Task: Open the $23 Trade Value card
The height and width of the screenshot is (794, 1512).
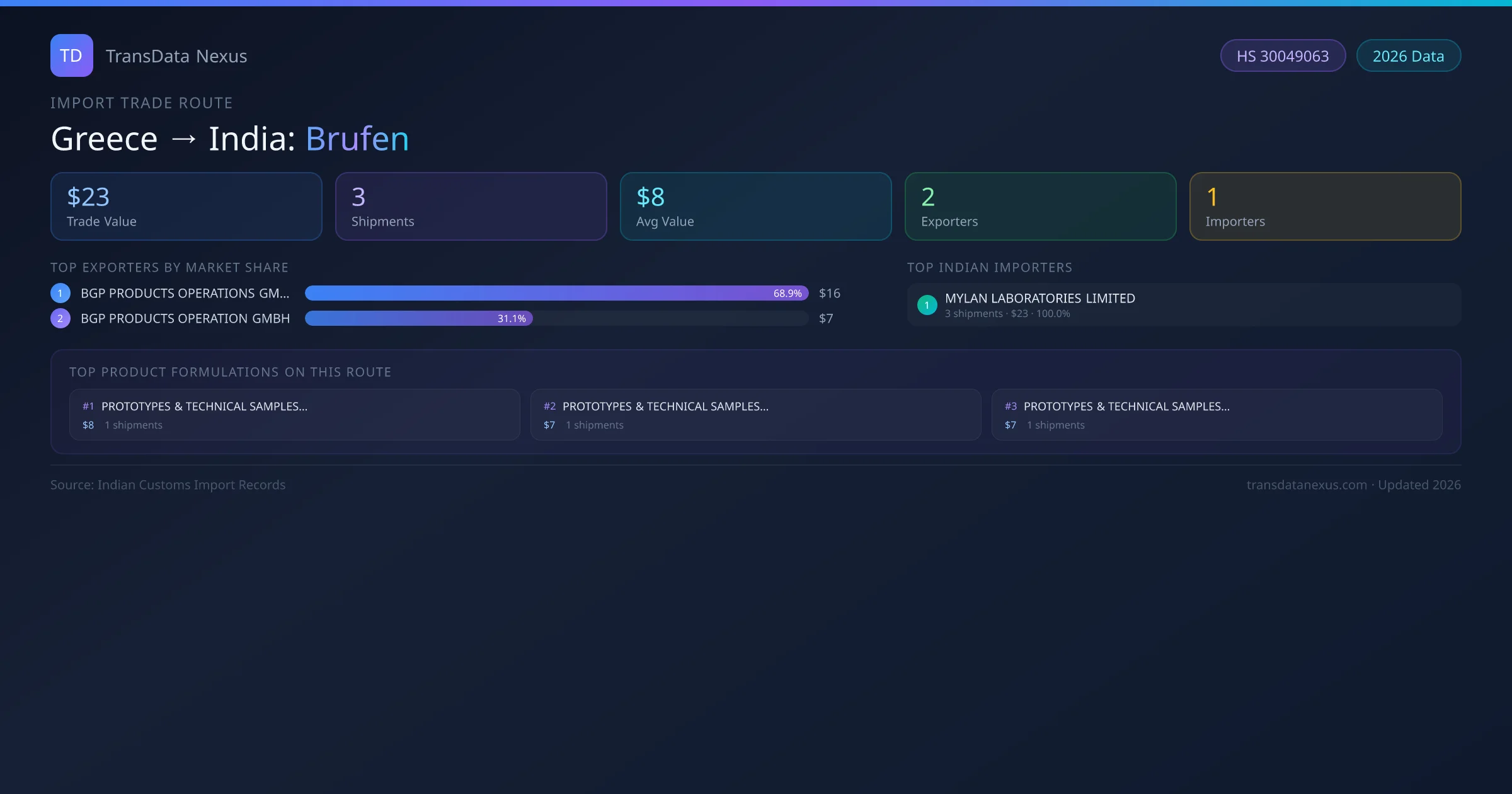Action: [186, 207]
